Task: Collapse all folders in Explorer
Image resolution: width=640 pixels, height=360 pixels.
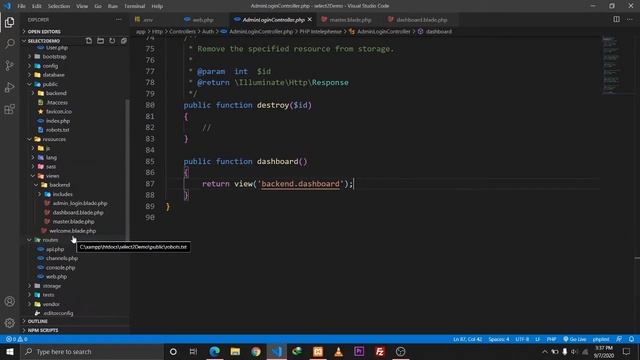Action: [x=124, y=41]
